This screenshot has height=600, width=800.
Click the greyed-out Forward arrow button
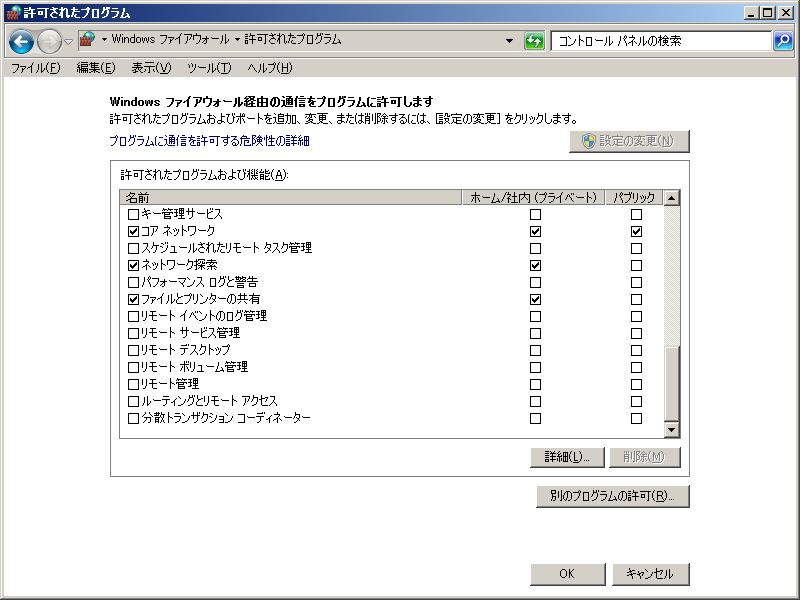(x=49, y=41)
